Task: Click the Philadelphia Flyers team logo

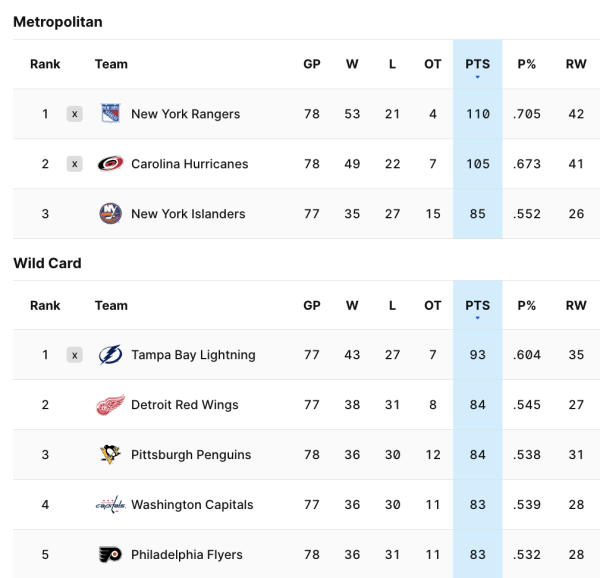Action: tap(110, 555)
